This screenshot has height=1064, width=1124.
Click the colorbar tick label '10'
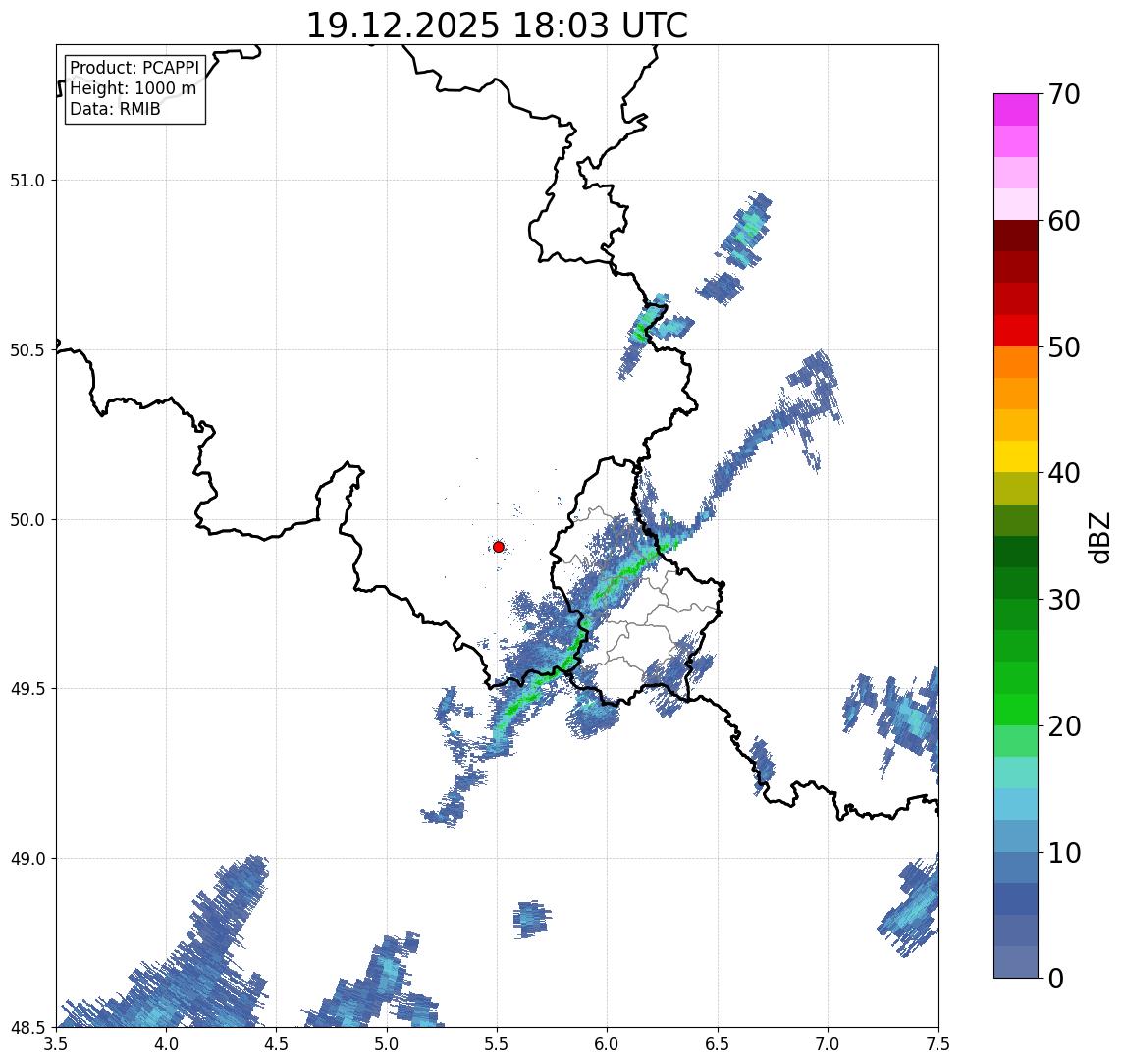point(1064,853)
